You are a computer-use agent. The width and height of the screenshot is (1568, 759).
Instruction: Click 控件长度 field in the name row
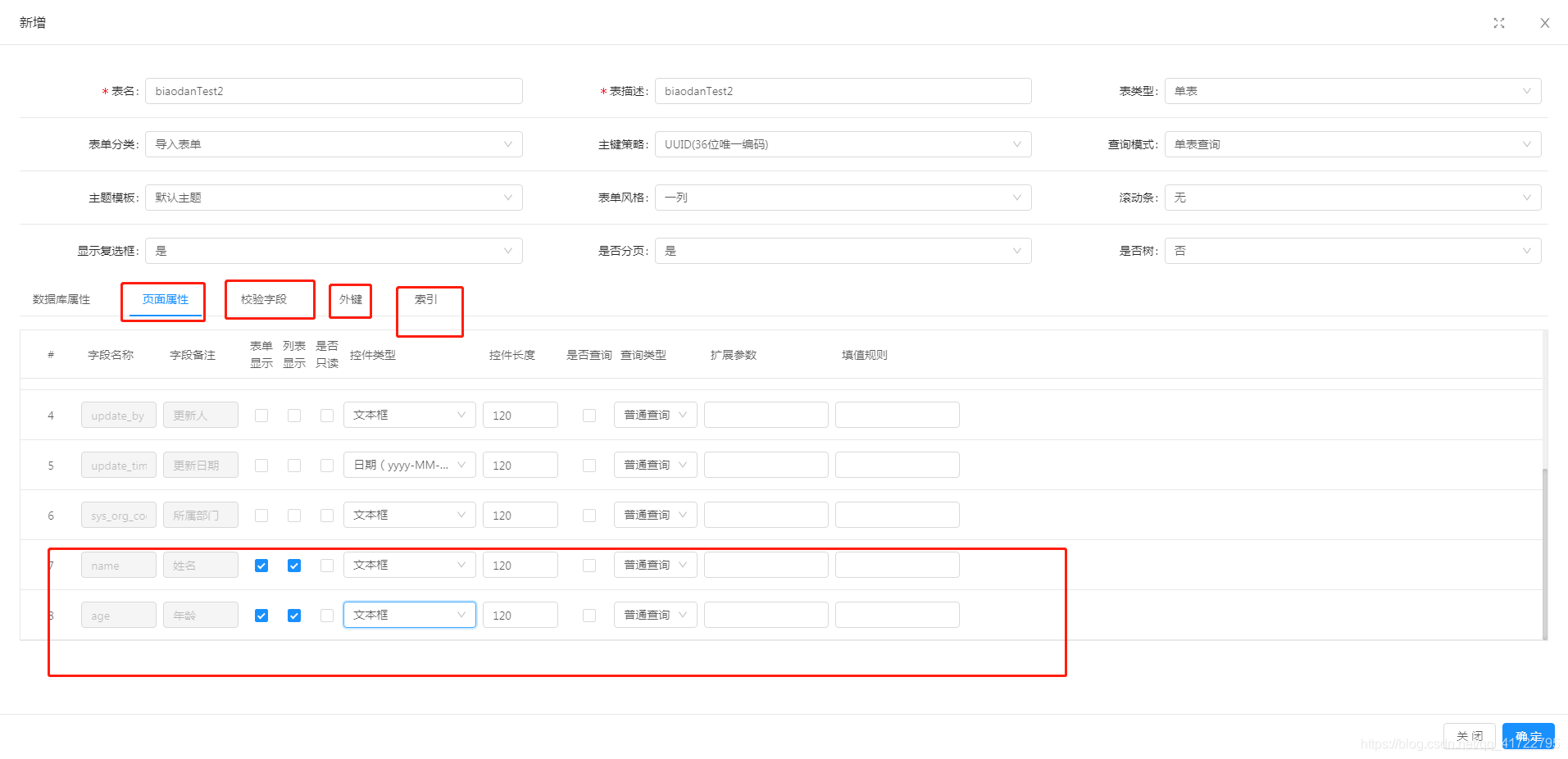520,565
